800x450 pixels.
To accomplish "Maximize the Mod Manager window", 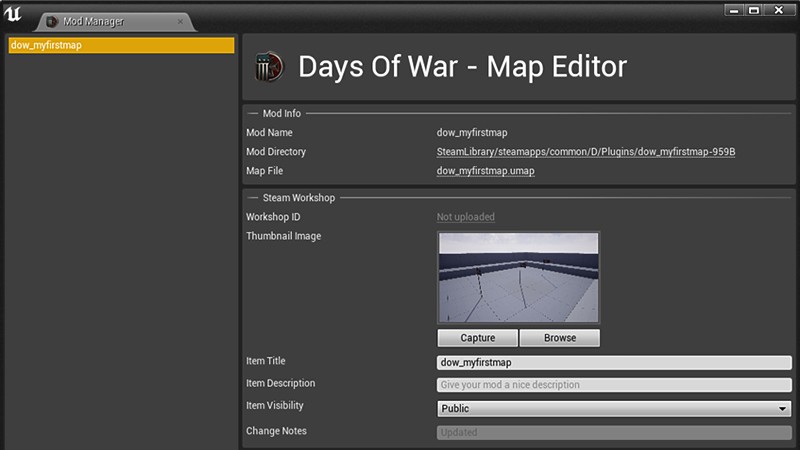I will pos(754,10).
